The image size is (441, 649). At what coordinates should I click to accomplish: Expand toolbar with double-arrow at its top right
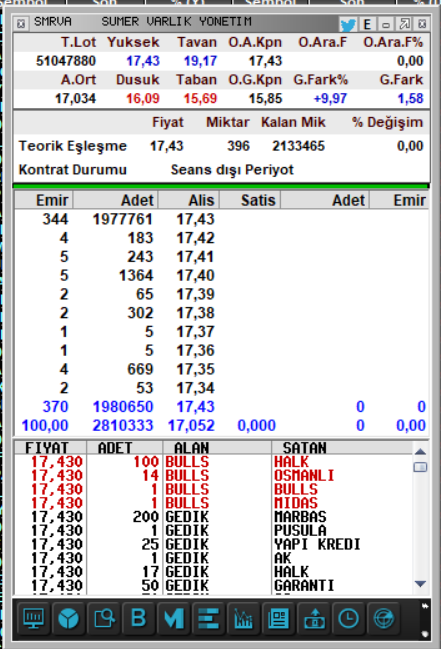(x=424, y=606)
